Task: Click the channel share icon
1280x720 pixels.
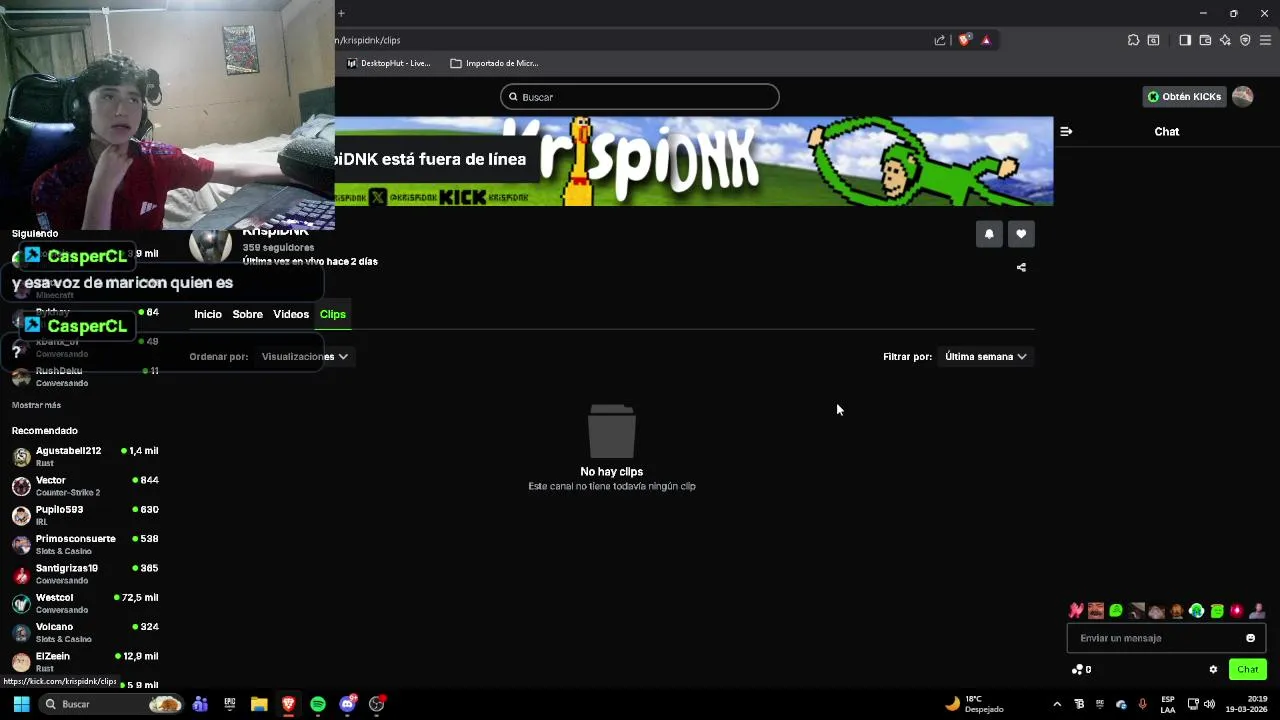Action: tap(1021, 267)
